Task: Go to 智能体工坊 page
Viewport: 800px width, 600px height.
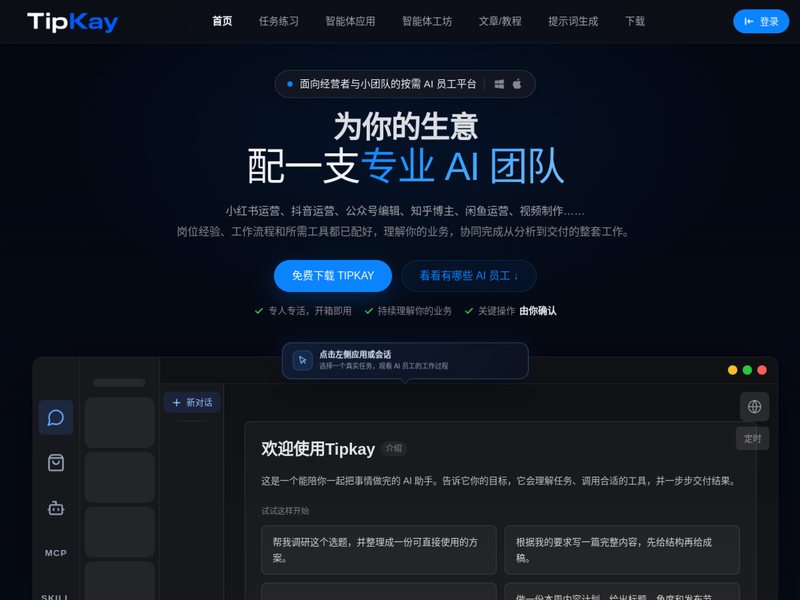Action: coord(427,21)
